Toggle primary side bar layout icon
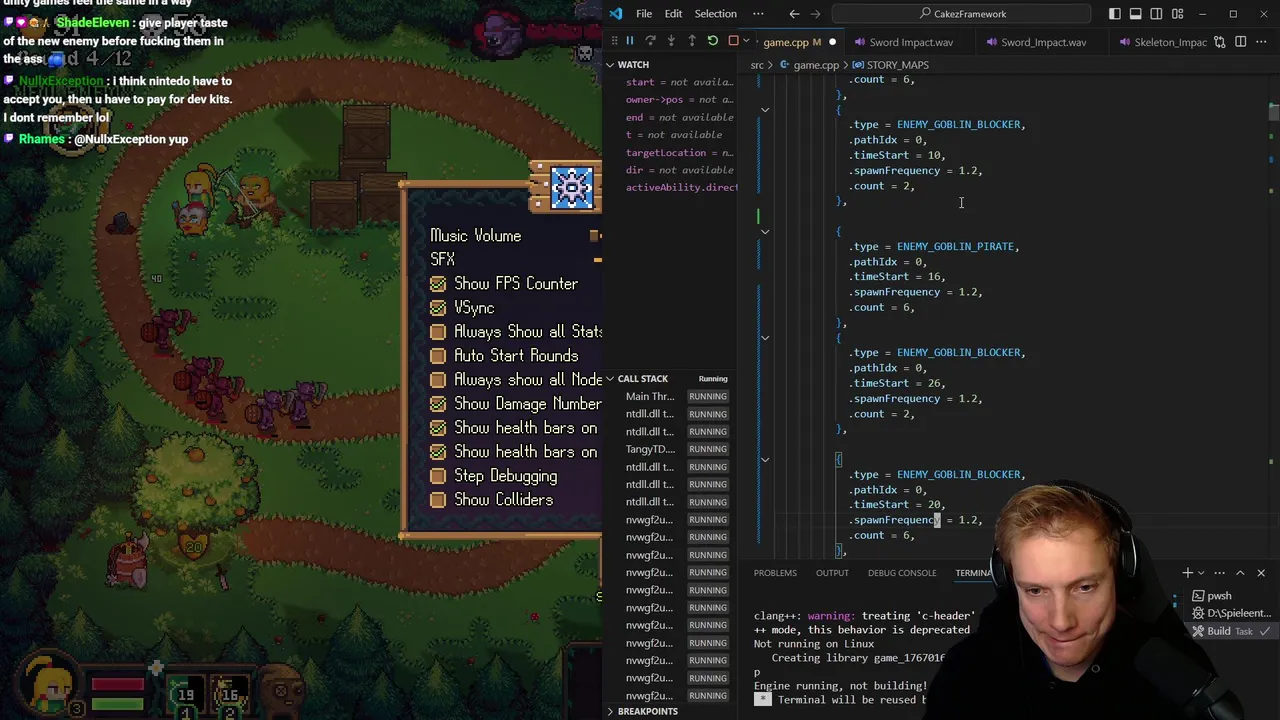This screenshot has width=1280, height=720. [x=1115, y=14]
